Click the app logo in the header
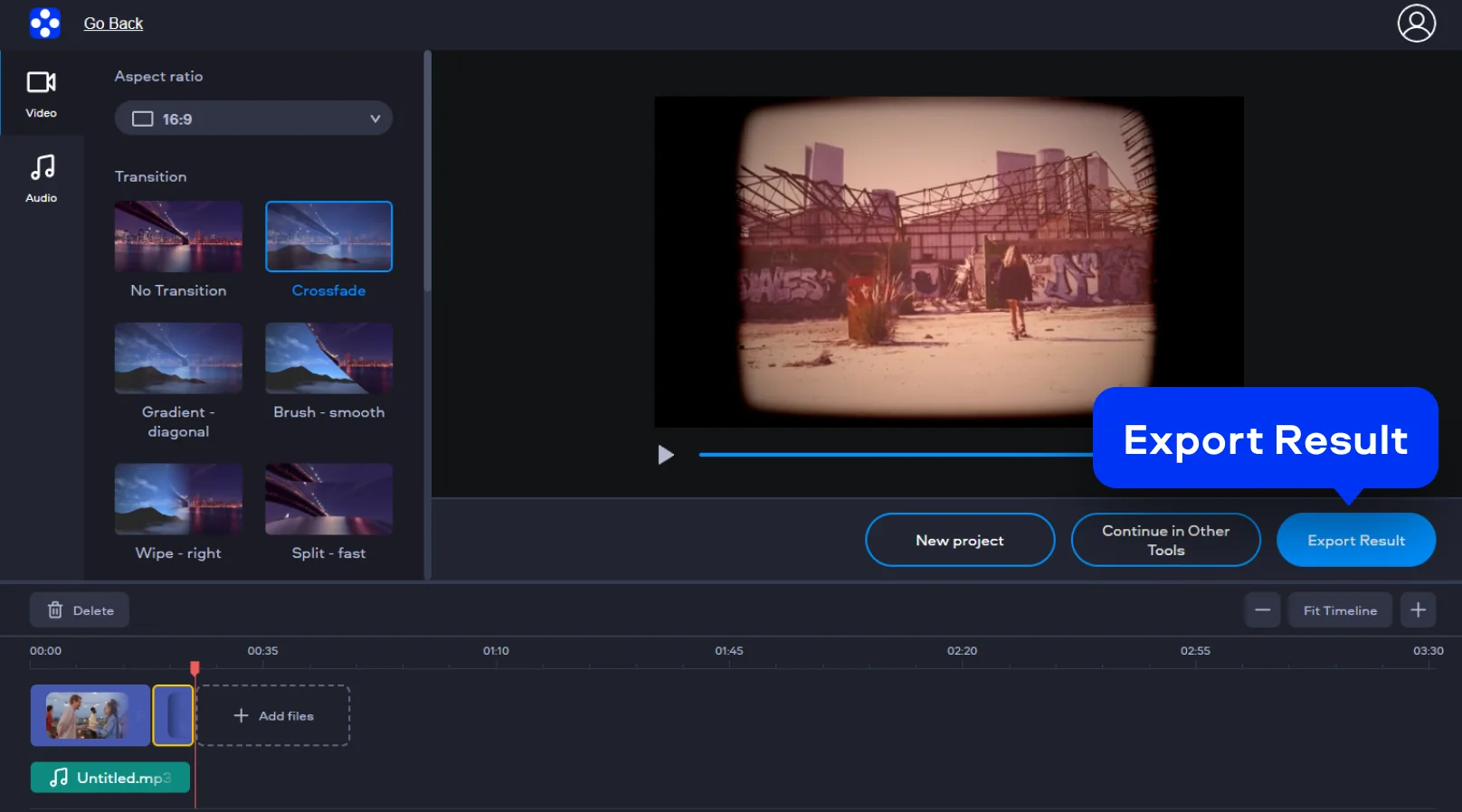Viewport: 1462px width, 812px height. [x=45, y=24]
